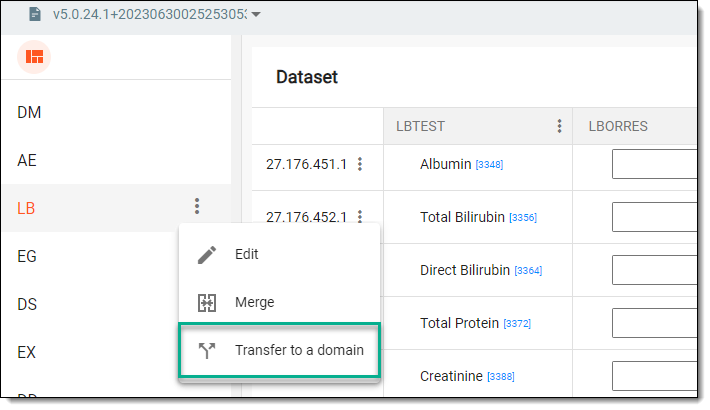Click the Transfer split-arrow icon
The image size is (710, 410).
[207, 351]
